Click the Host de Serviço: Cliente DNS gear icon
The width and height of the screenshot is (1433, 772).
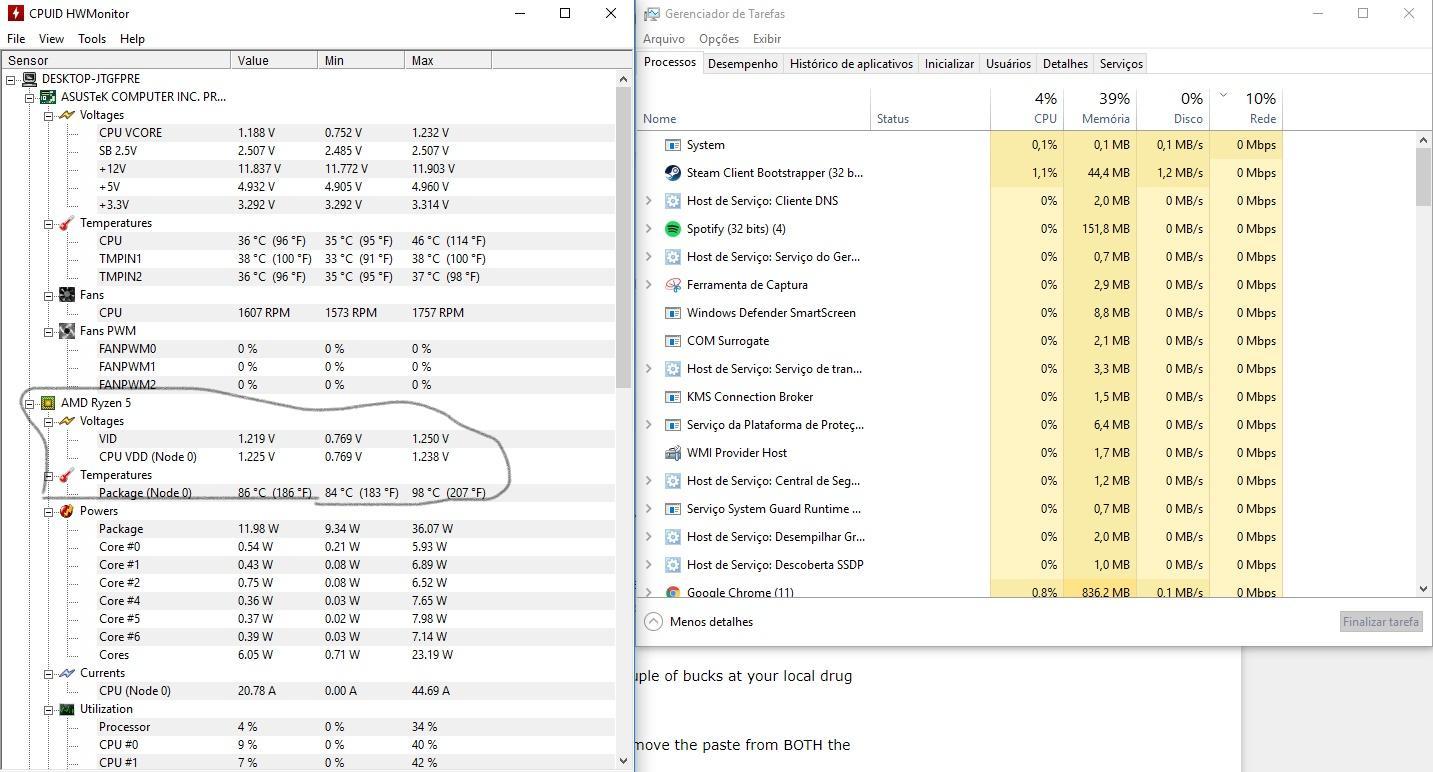673,201
